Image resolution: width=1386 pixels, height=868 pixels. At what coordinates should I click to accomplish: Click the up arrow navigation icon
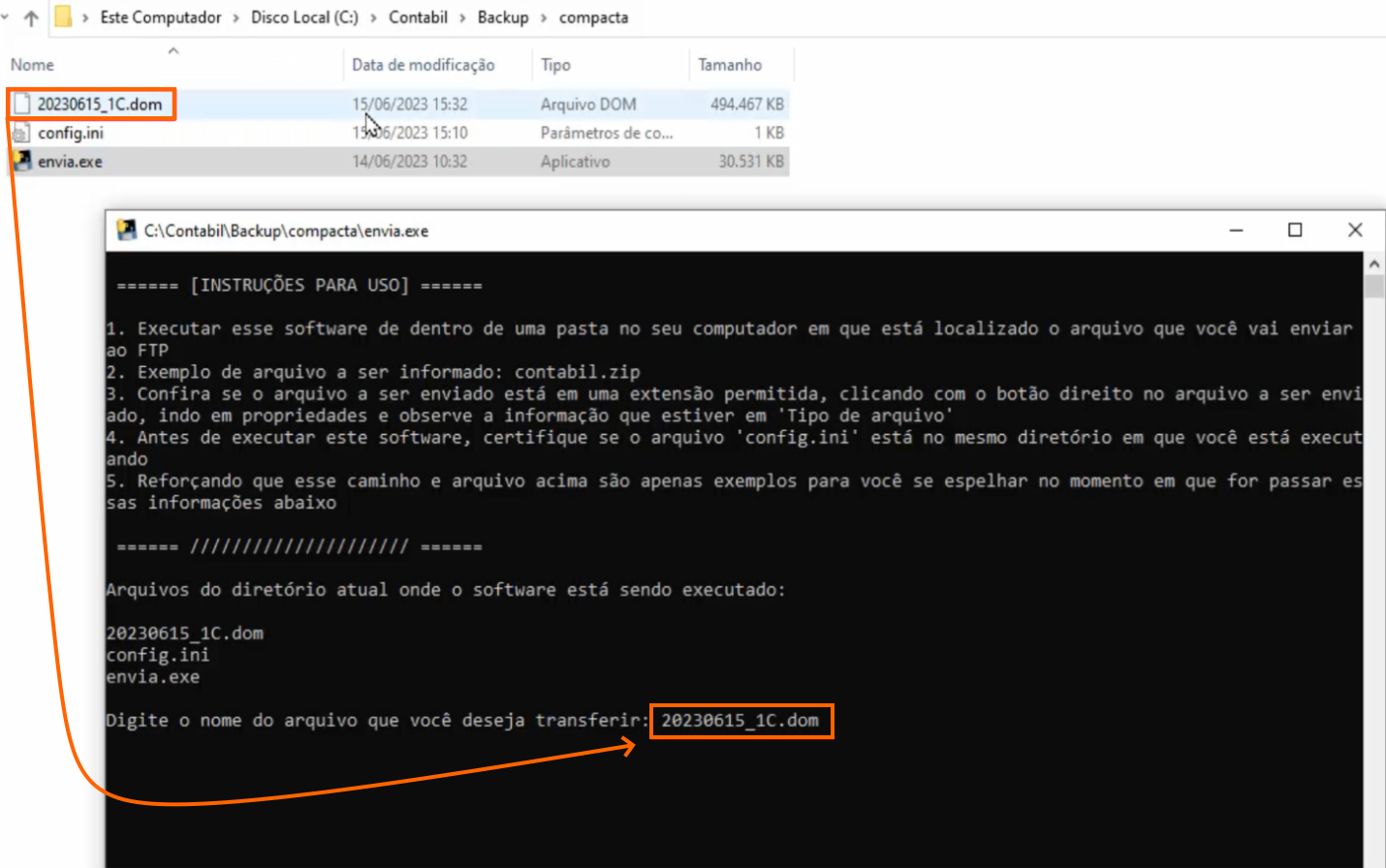[31, 17]
